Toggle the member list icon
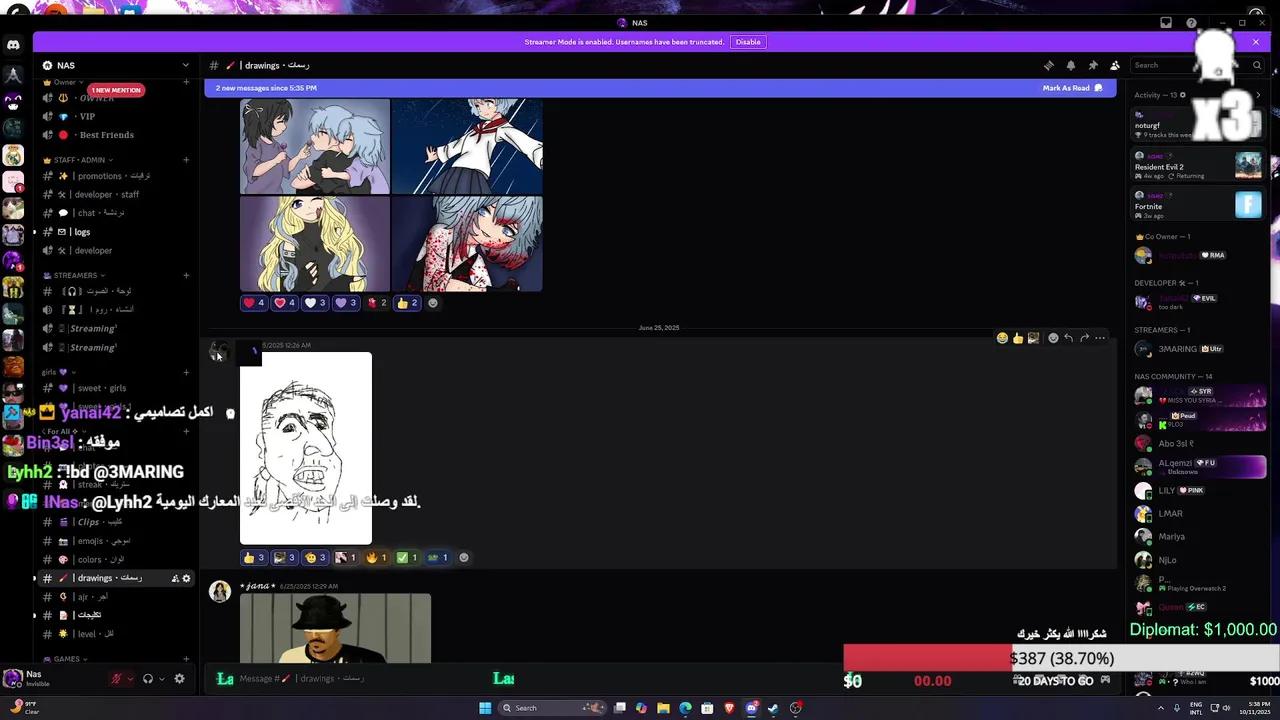Image resolution: width=1280 pixels, height=720 pixels. click(x=1115, y=65)
